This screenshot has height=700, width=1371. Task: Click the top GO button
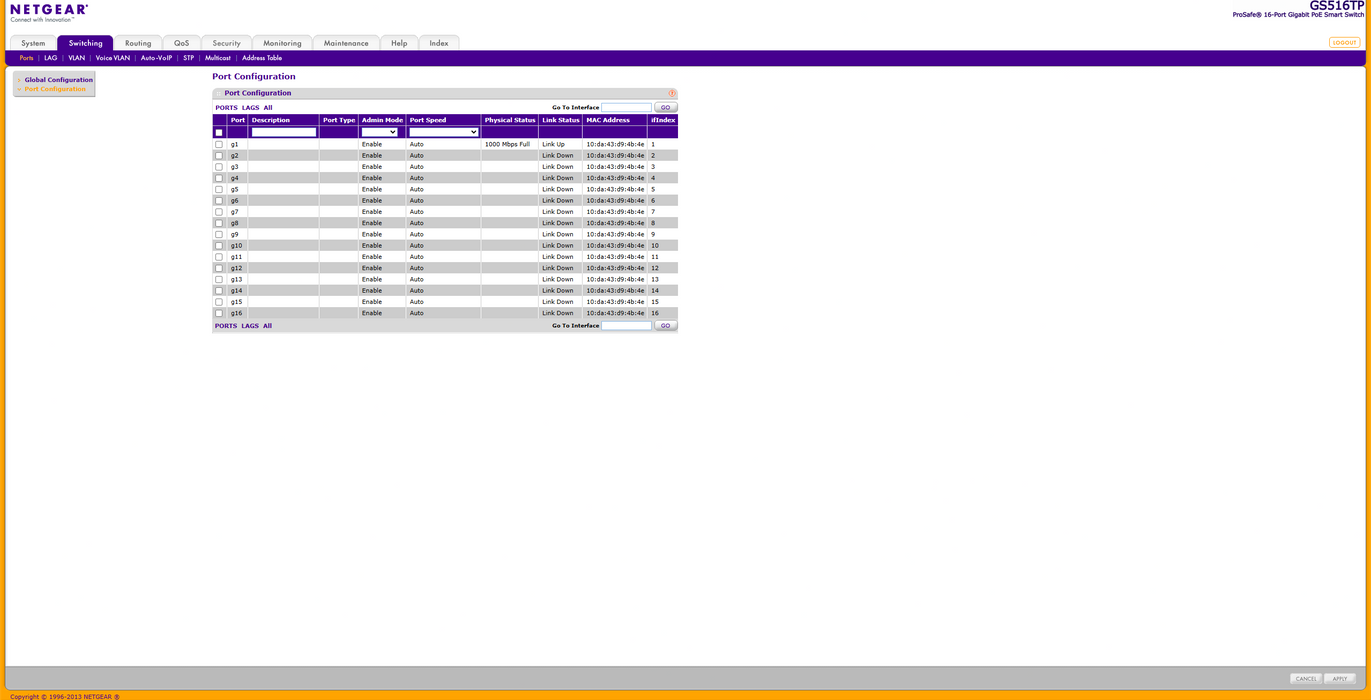tap(665, 107)
